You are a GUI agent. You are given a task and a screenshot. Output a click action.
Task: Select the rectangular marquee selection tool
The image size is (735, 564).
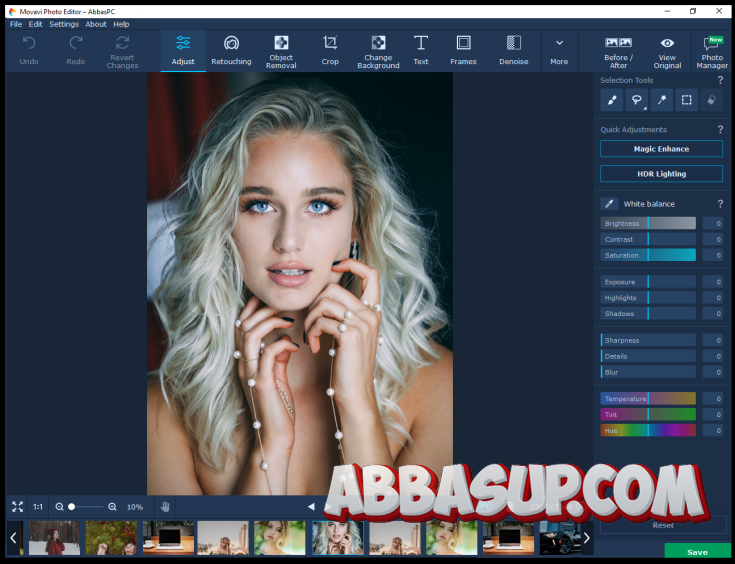click(x=686, y=100)
